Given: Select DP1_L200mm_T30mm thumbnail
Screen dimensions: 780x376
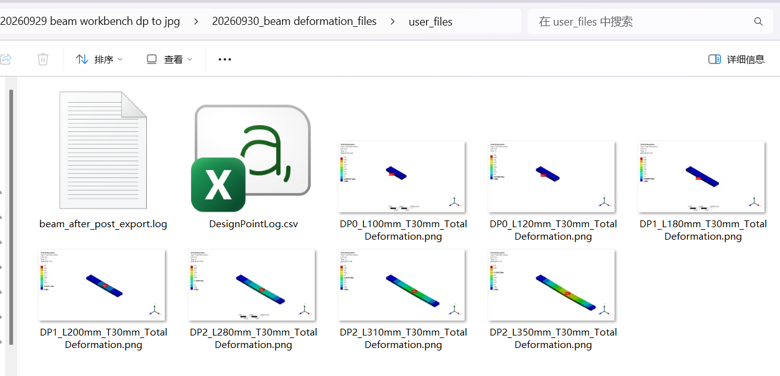Looking at the screenshot, I should coord(102,285).
